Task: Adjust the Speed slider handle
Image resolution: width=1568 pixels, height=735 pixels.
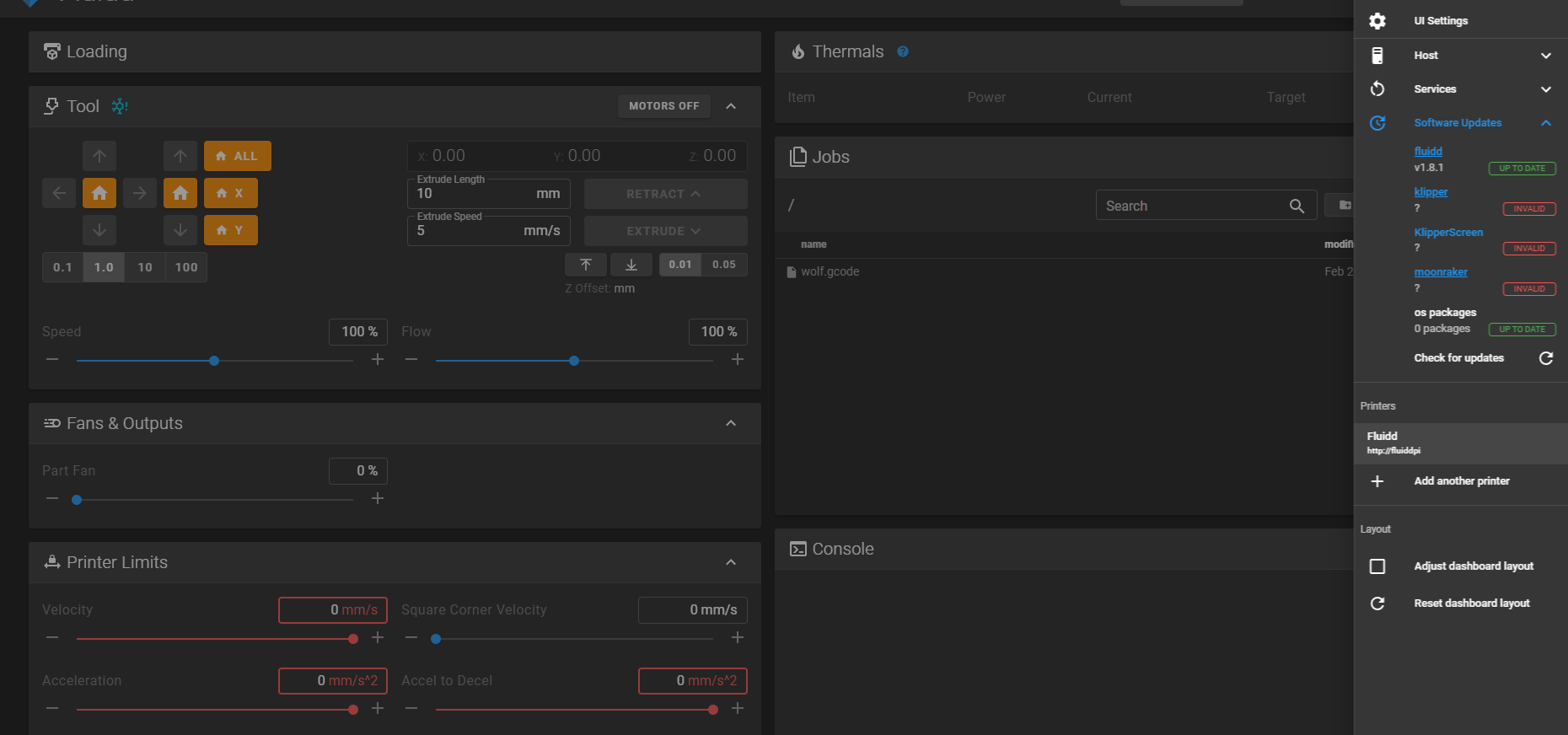Action: pyautogui.click(x=214, y=361)
